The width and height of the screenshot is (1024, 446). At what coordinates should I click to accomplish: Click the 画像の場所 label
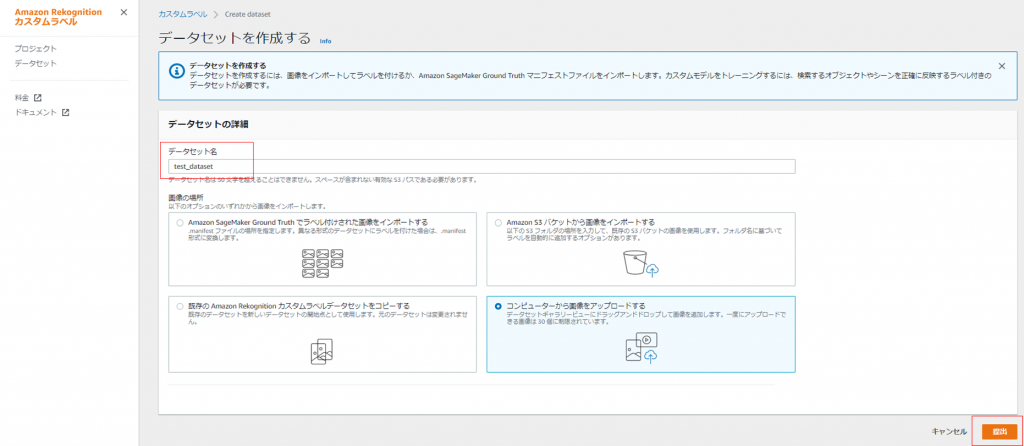click(184, 197)
